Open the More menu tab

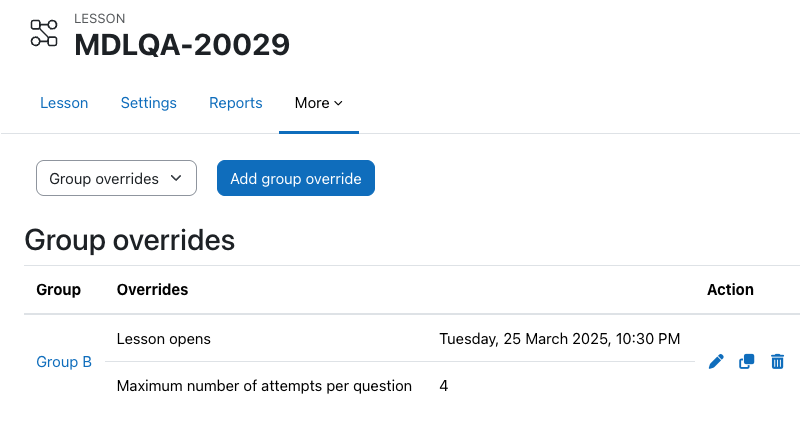pyautogui.click(x=319, y=103)
